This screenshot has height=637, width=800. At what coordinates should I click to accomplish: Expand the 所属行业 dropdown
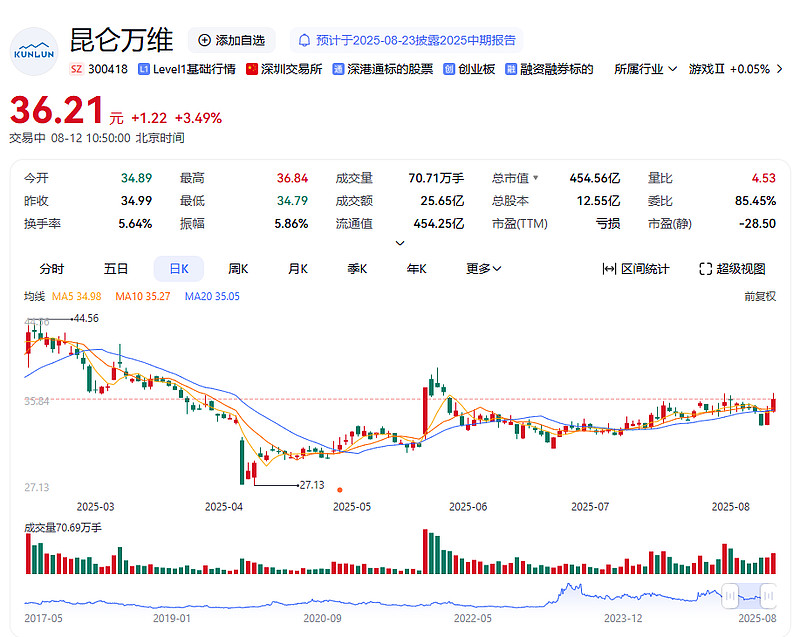645,69
